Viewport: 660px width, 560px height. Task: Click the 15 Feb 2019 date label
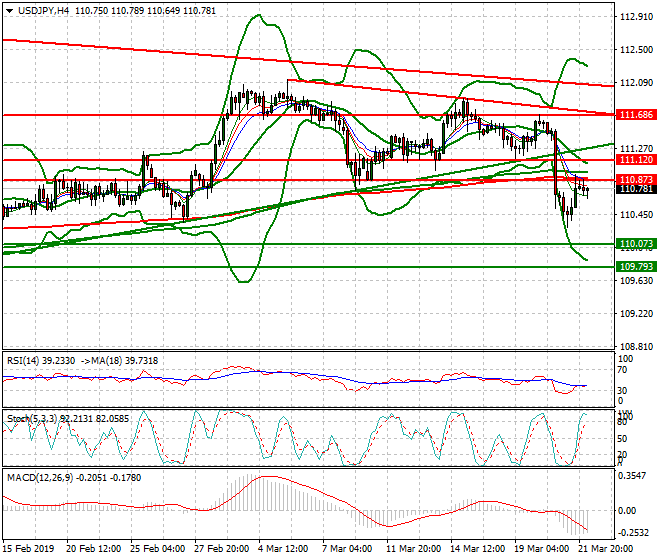pos(28,549)
